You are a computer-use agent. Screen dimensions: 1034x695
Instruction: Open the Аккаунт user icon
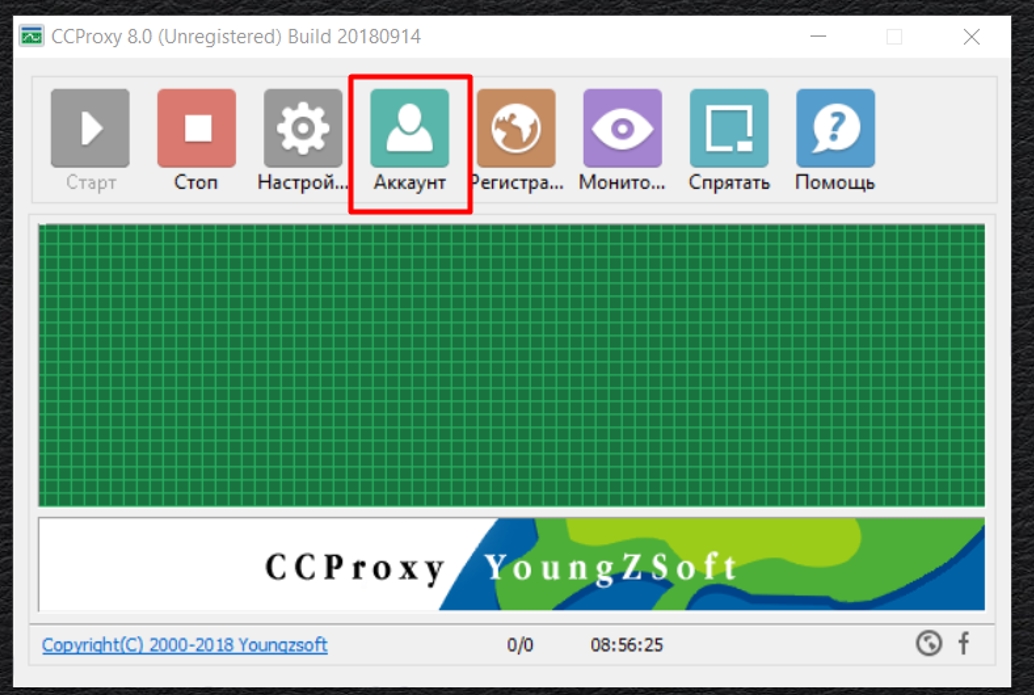410,128
